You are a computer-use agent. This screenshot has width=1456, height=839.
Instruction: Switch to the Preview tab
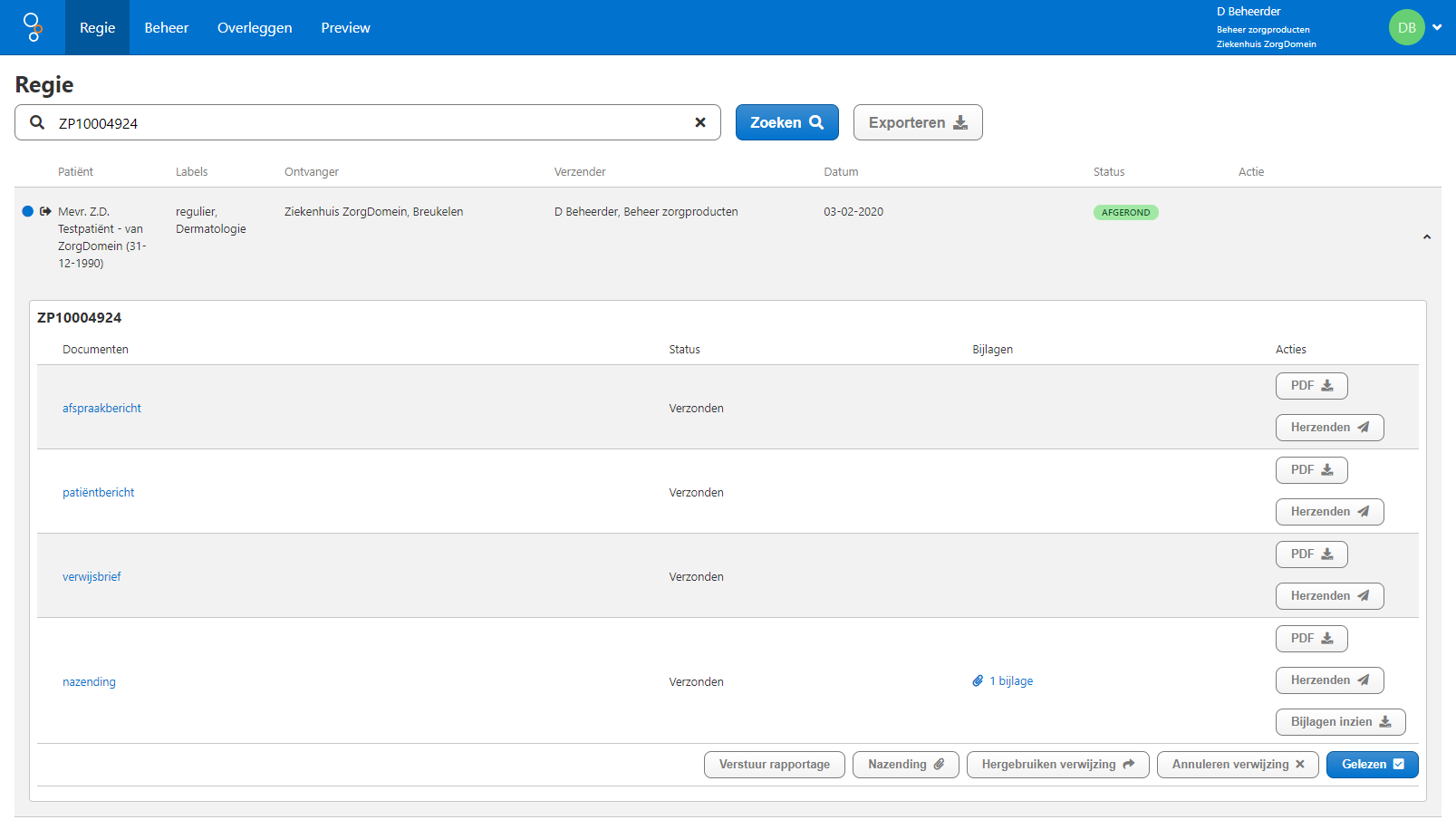coord(345,27)
